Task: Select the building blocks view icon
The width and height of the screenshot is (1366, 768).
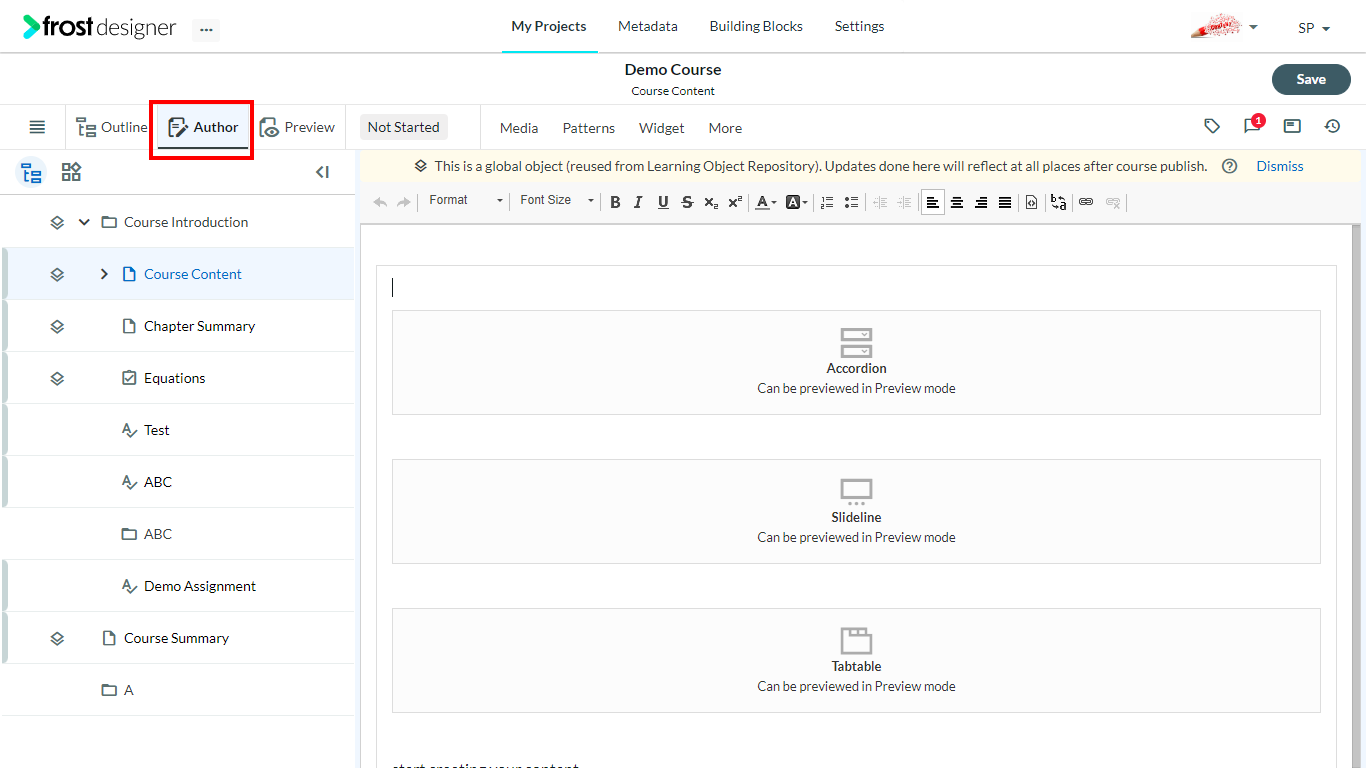Action: (71, 172)
